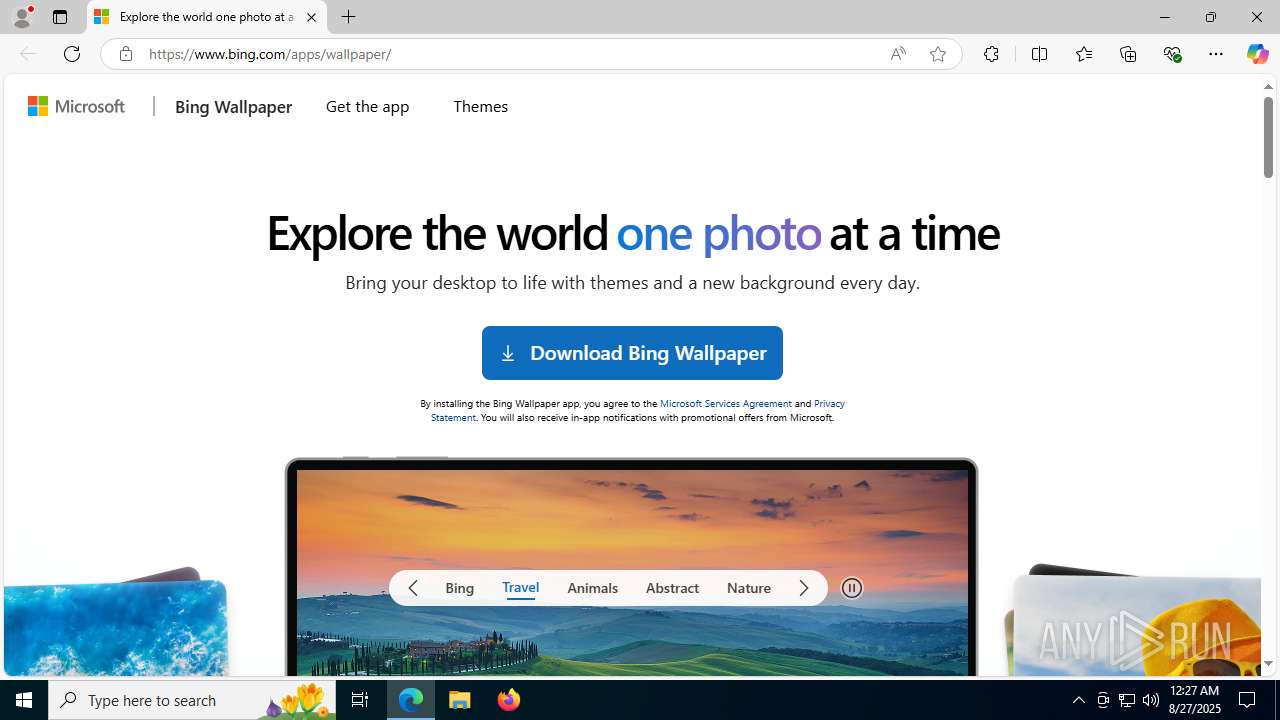This screenshot has height=720, width=1280.
Task: Click the browser Back arrow
Action: [28, 54]
